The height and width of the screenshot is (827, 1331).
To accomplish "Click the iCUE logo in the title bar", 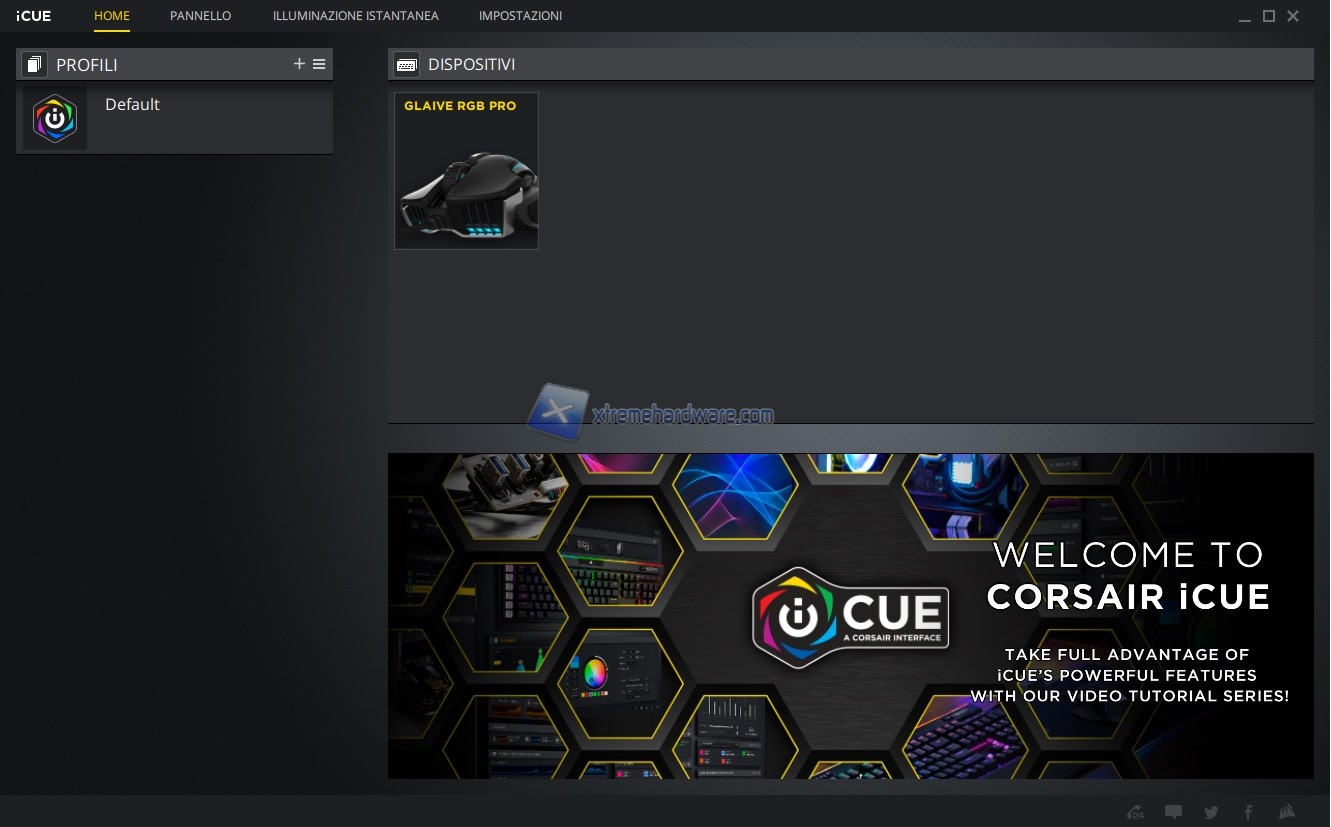I will point(33,16).
